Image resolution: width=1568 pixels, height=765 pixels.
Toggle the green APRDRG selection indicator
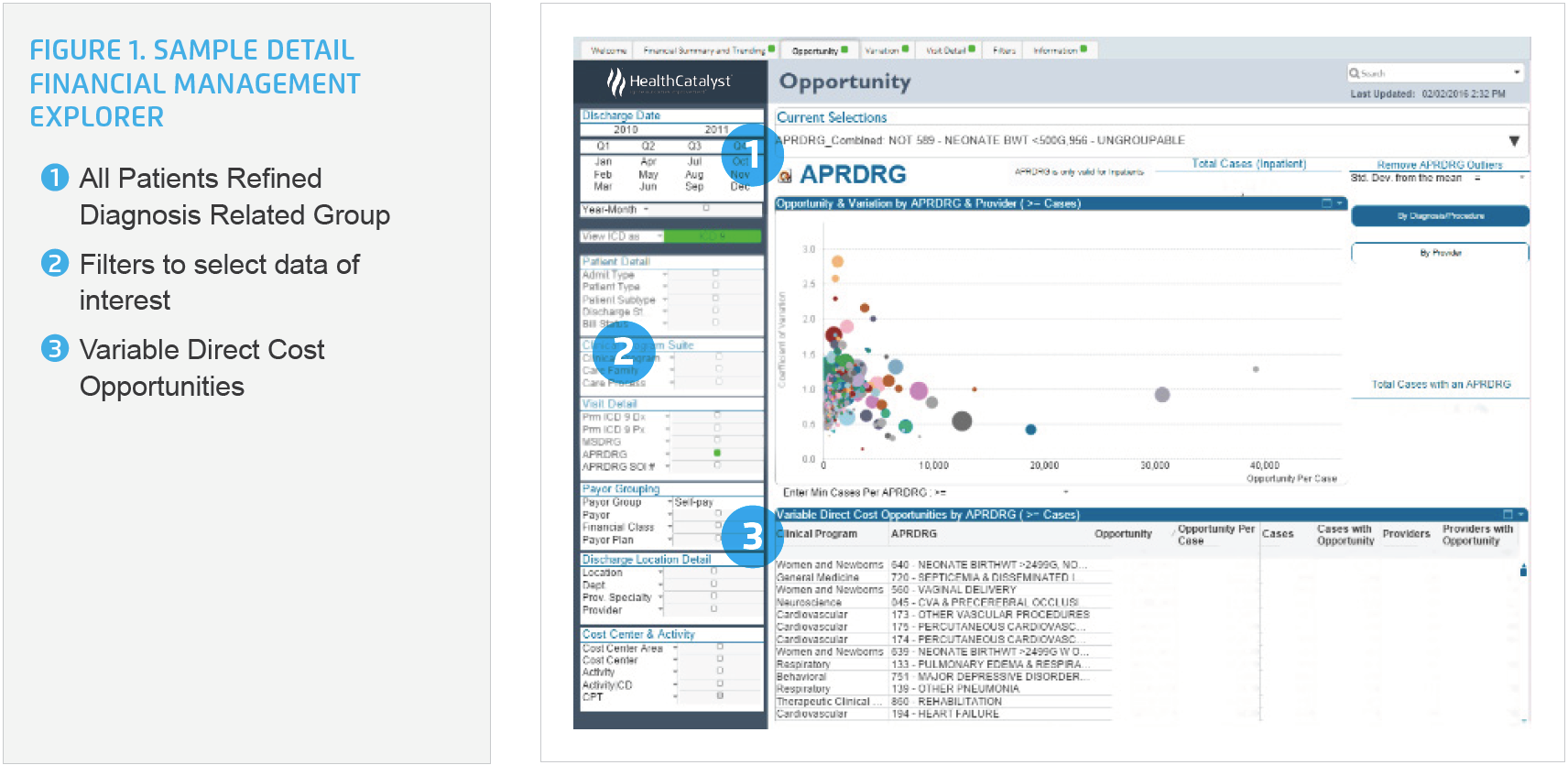(x=717, y=453)
